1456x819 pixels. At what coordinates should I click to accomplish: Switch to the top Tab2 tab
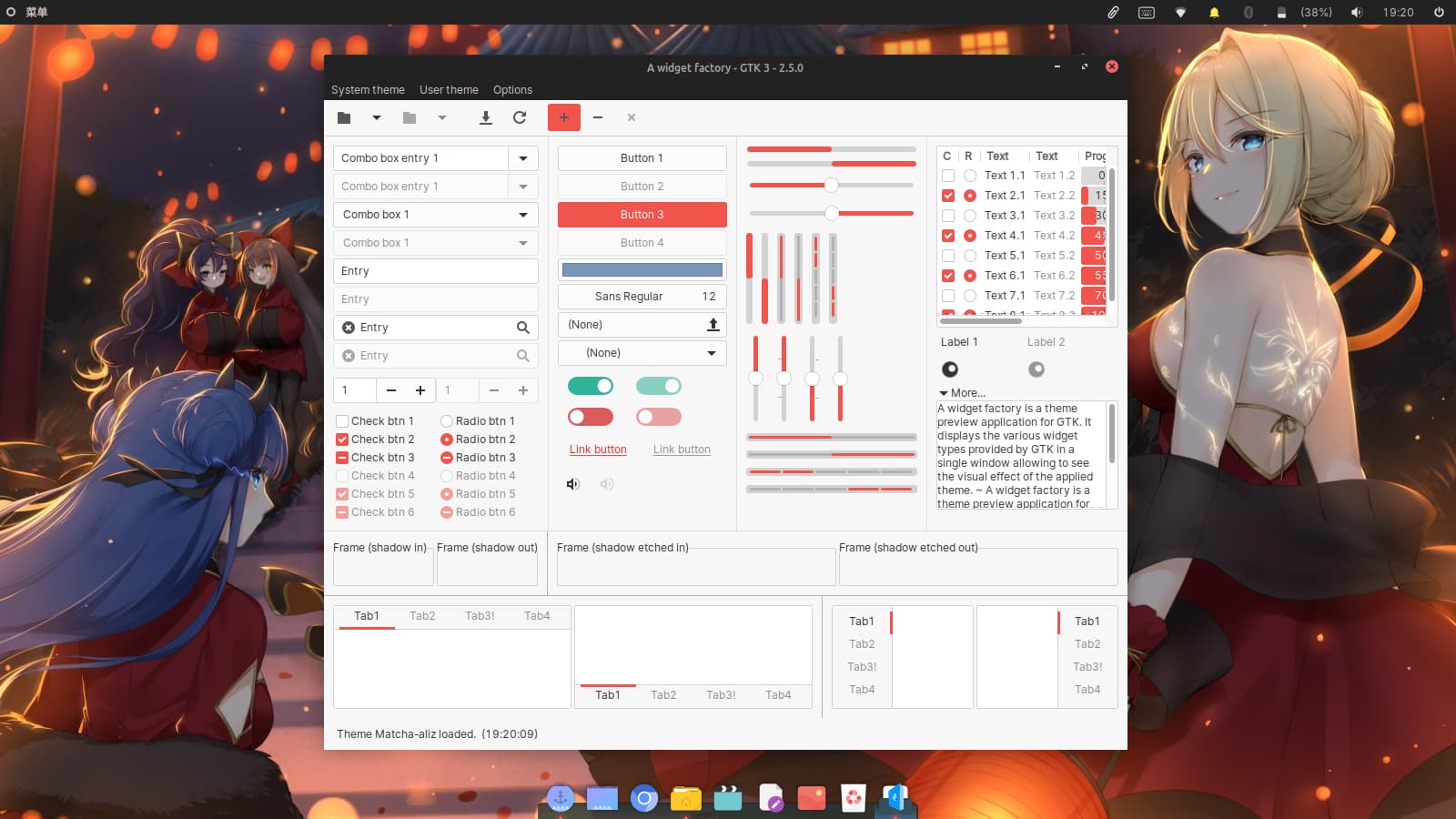(x=422, y=616)
